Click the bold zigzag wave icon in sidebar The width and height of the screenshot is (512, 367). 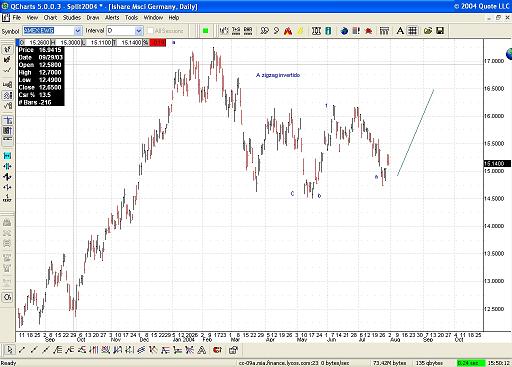coord(7,177)
